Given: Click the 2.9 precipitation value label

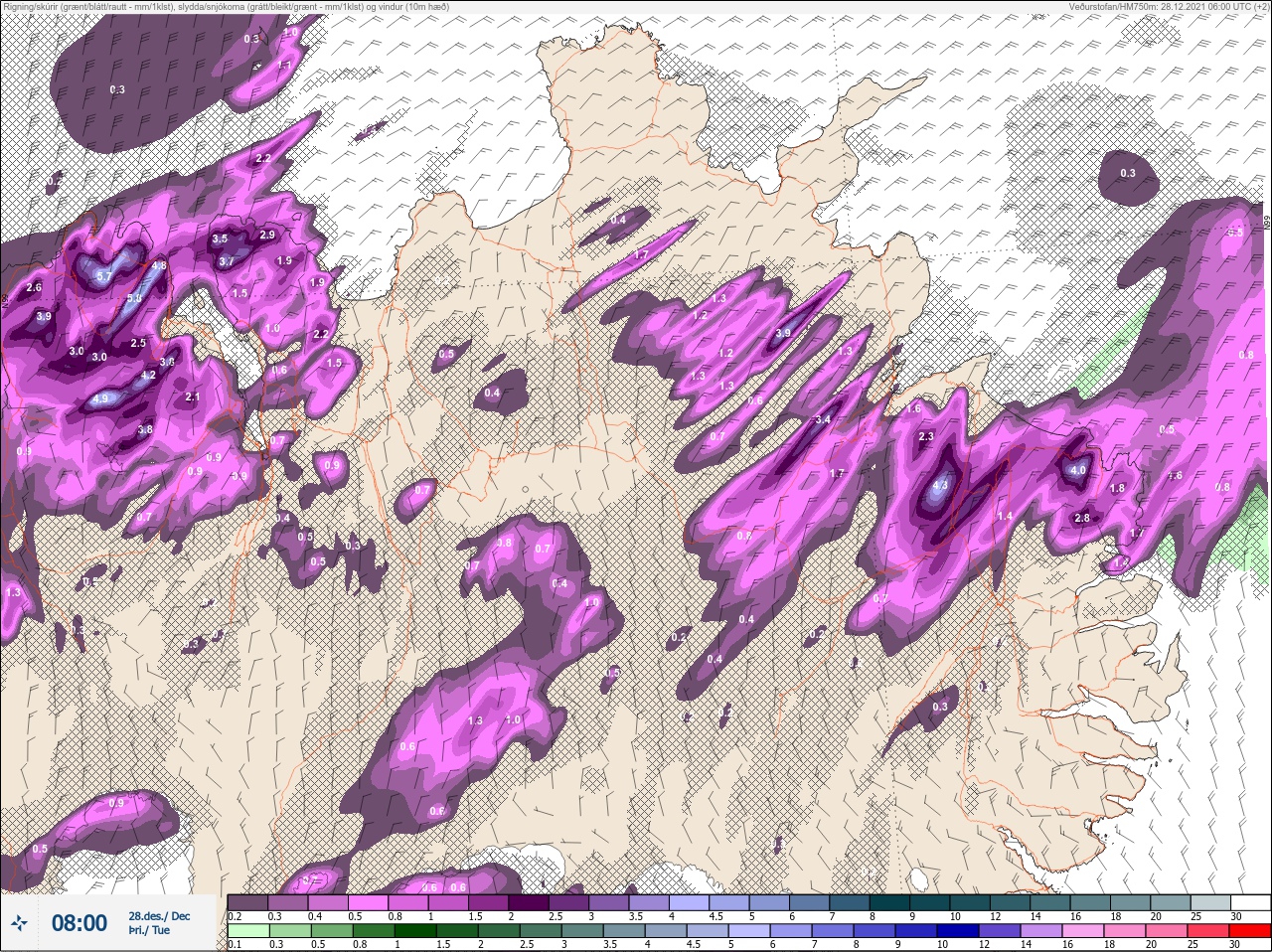Looking at the screenshot, I should [266, 236].
